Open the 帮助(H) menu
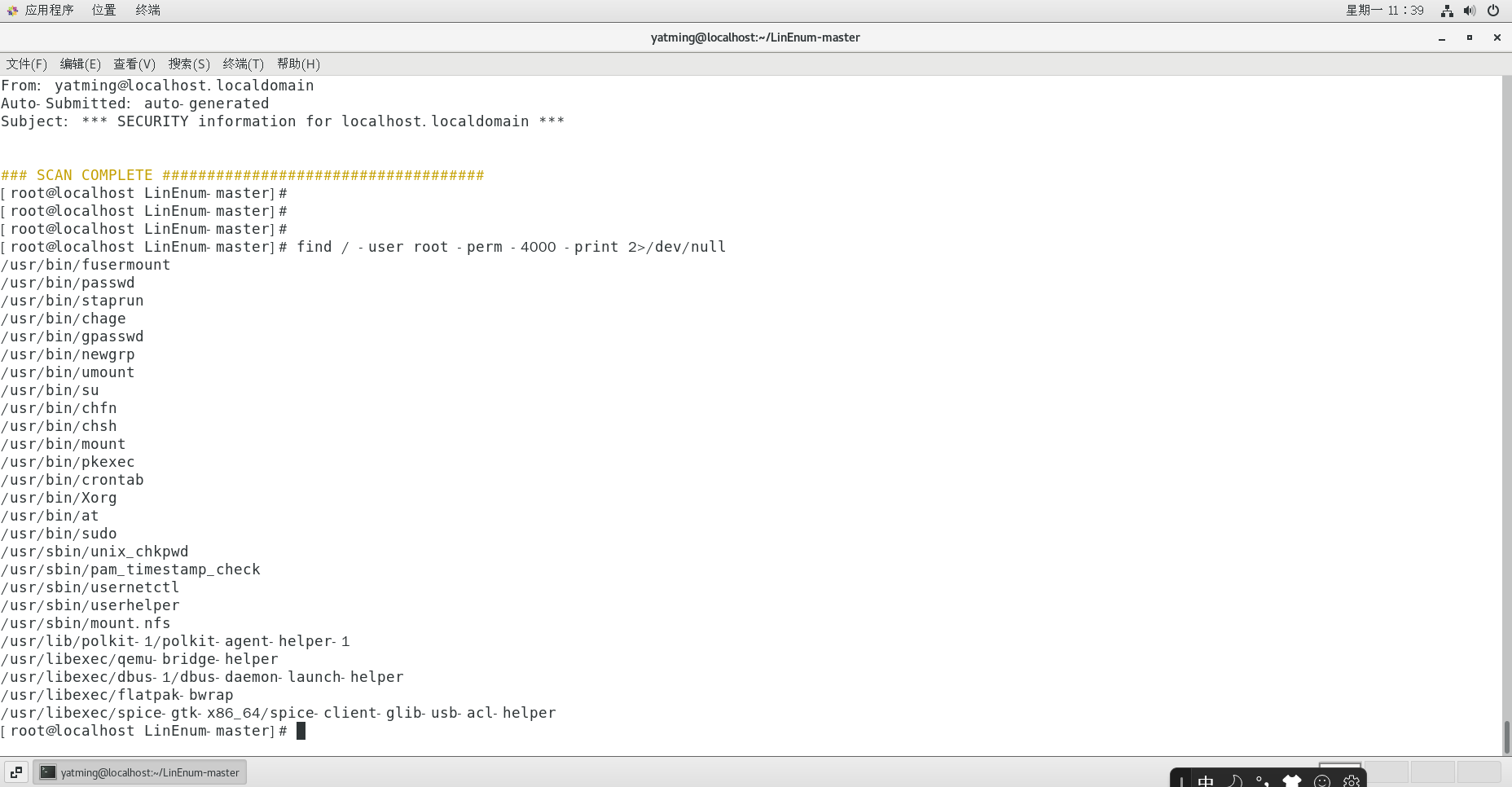 (297, 64)
